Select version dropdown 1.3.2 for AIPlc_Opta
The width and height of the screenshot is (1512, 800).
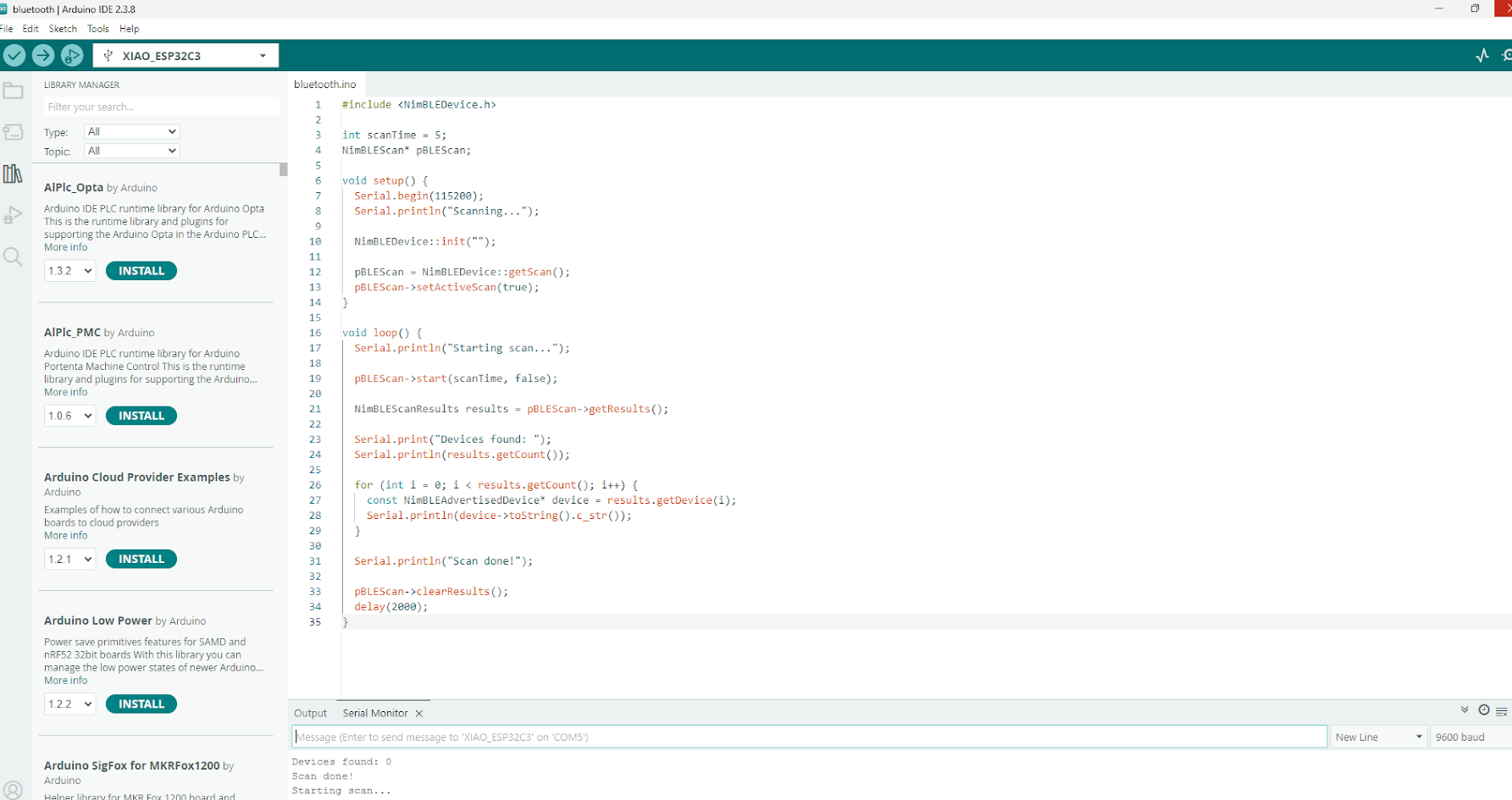point(69,271)
